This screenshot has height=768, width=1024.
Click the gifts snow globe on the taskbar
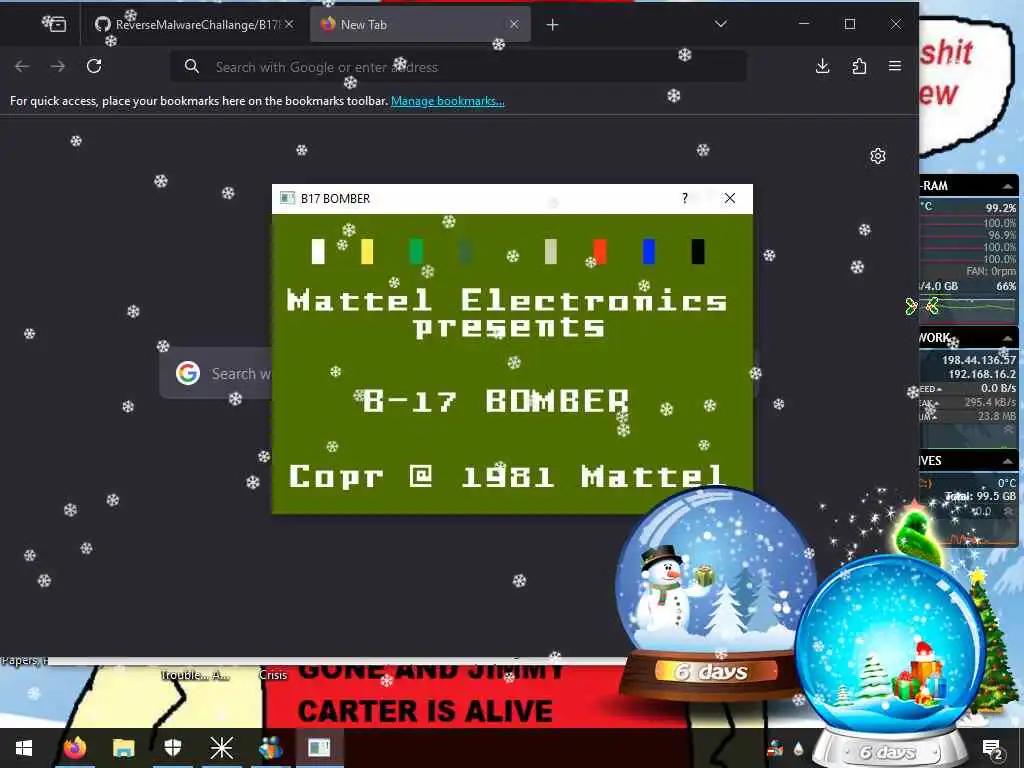[889, 660]
